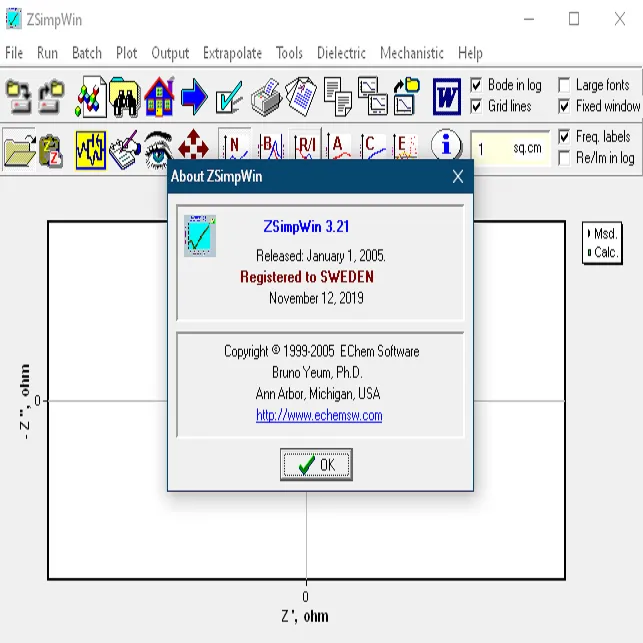Toggle the Grid lines checkbox
Viewport: 643px width, 643px height.
coord(476,107)
